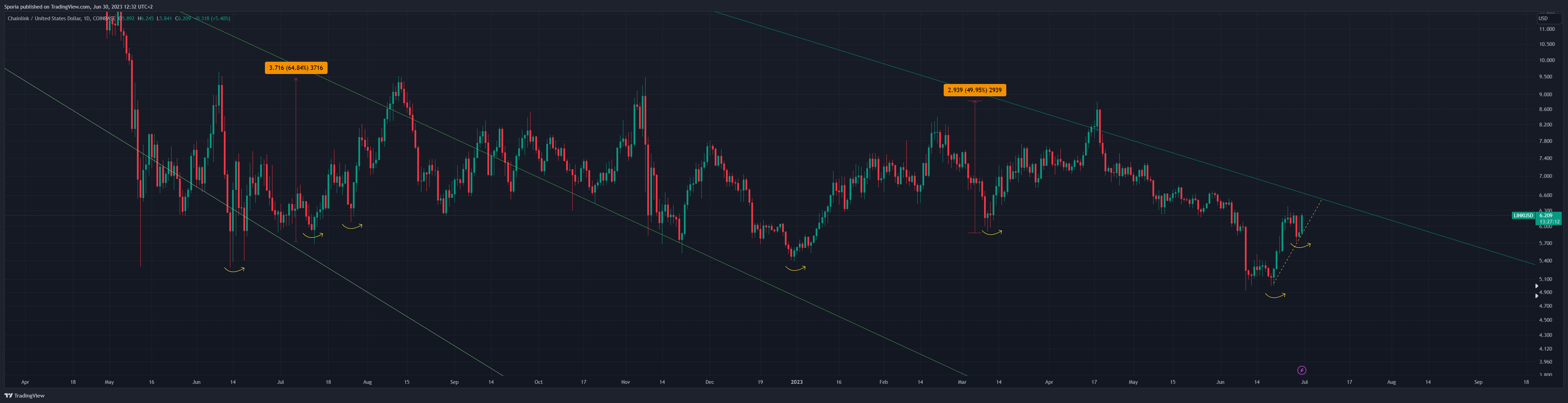Click the 8.200 price scale label
Screen dimensions: 1568x403
[x=1545, y=125]
